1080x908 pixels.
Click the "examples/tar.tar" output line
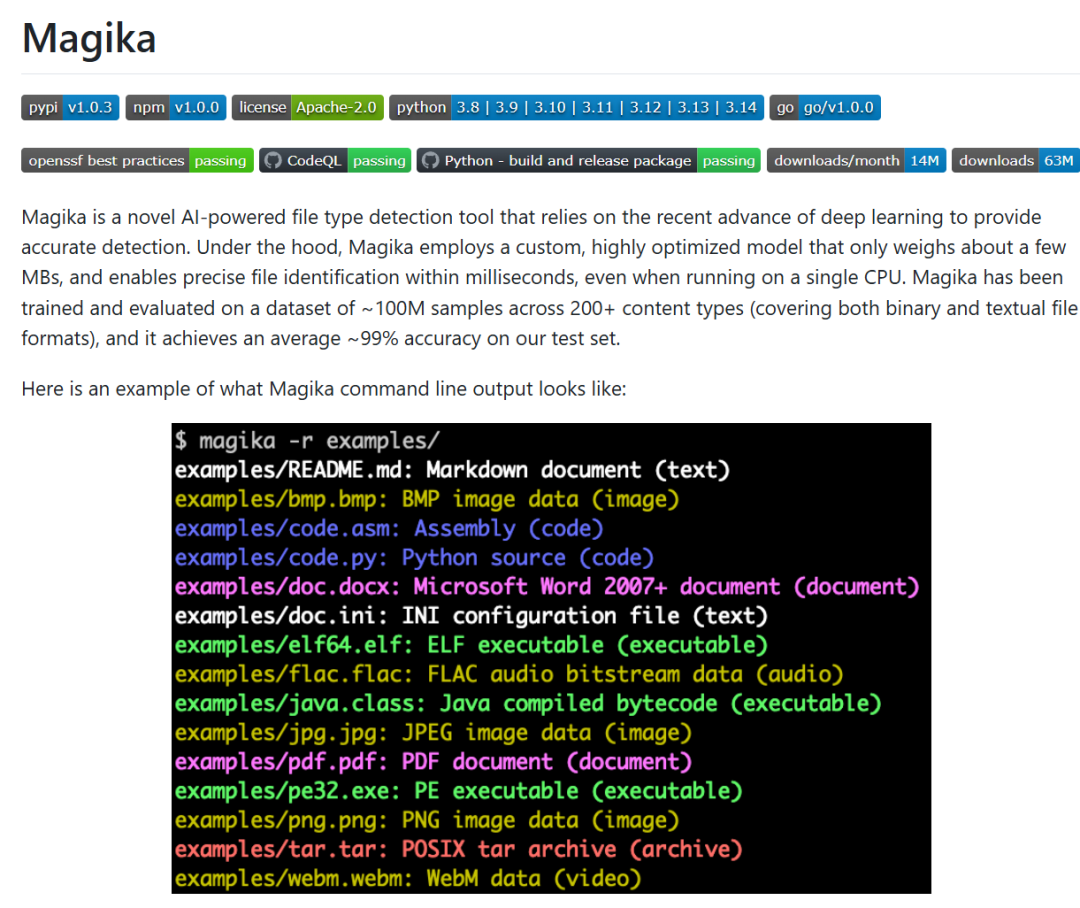click(459, 849)
